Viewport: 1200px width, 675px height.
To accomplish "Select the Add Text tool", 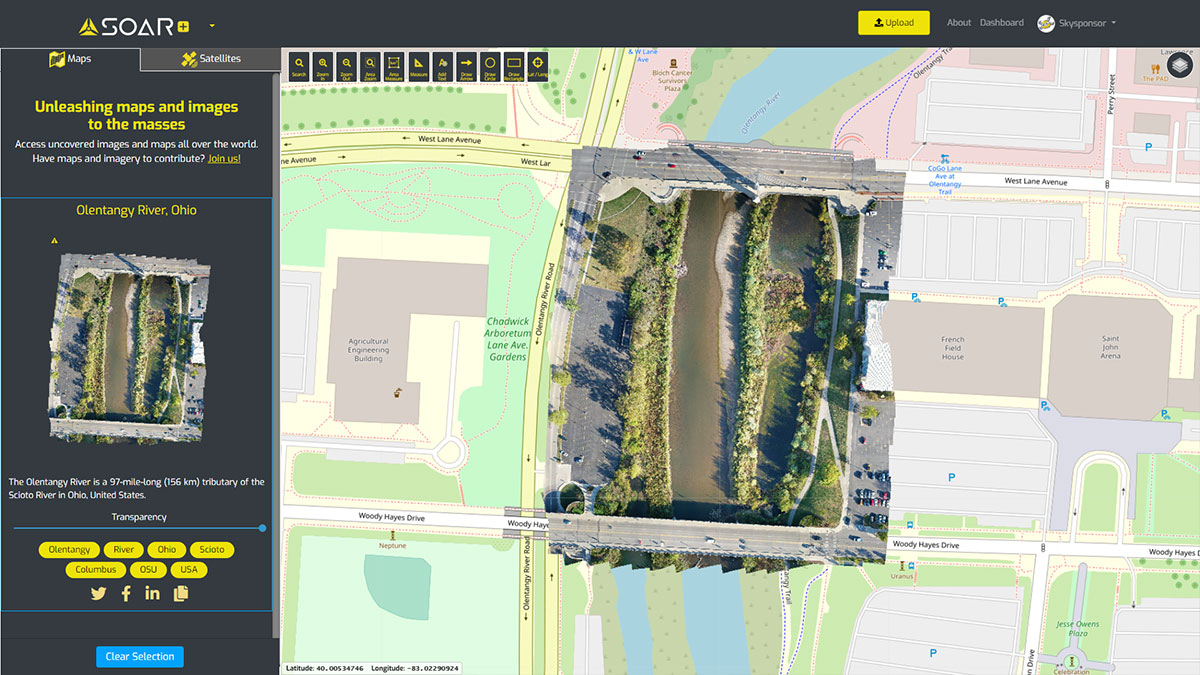I will click(x=442, y=65).
